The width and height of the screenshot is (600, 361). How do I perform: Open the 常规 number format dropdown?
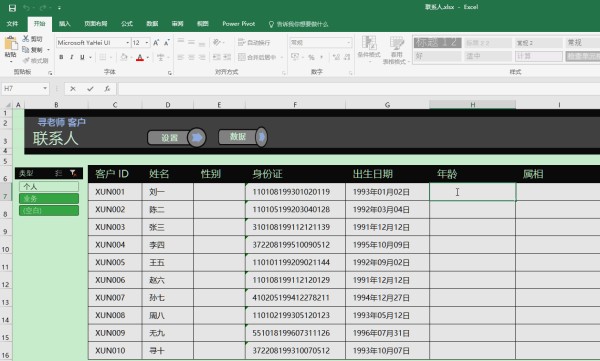(x=349, y=42)
